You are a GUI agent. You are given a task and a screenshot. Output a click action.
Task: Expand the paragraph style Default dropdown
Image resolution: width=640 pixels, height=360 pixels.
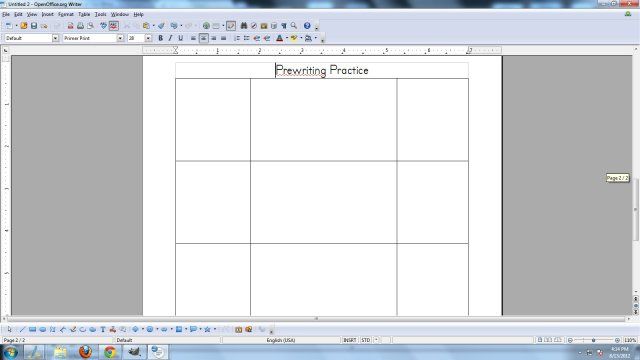(x=55, y=38)
